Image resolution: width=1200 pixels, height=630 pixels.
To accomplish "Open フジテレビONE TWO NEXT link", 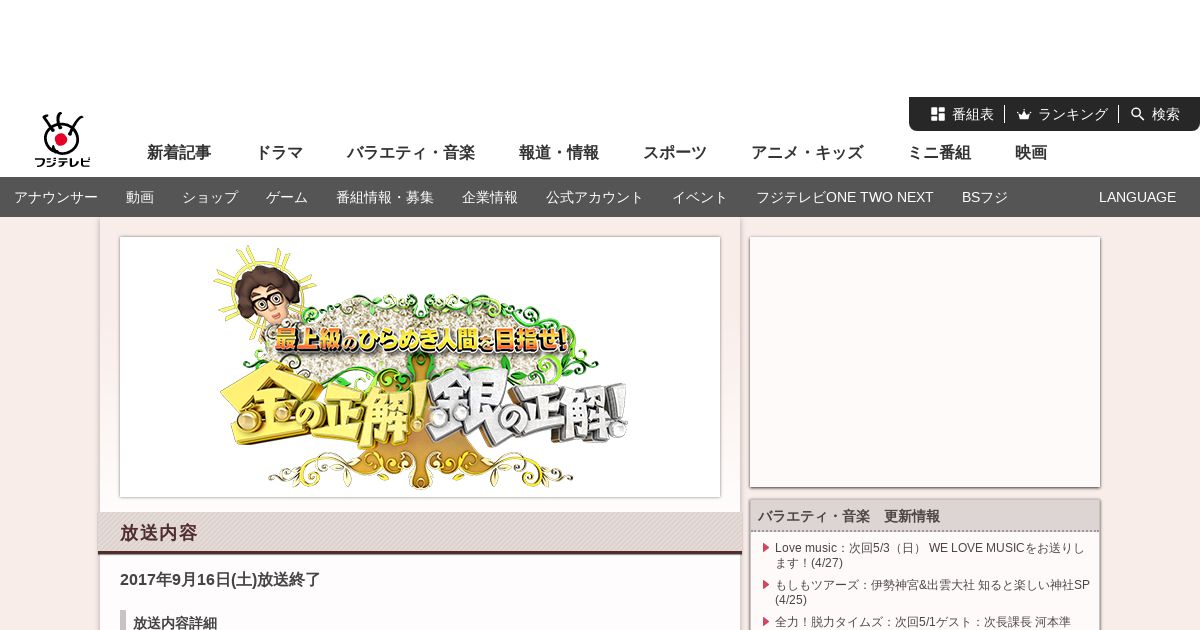I will pyautogui.click(x=845, y=197).
